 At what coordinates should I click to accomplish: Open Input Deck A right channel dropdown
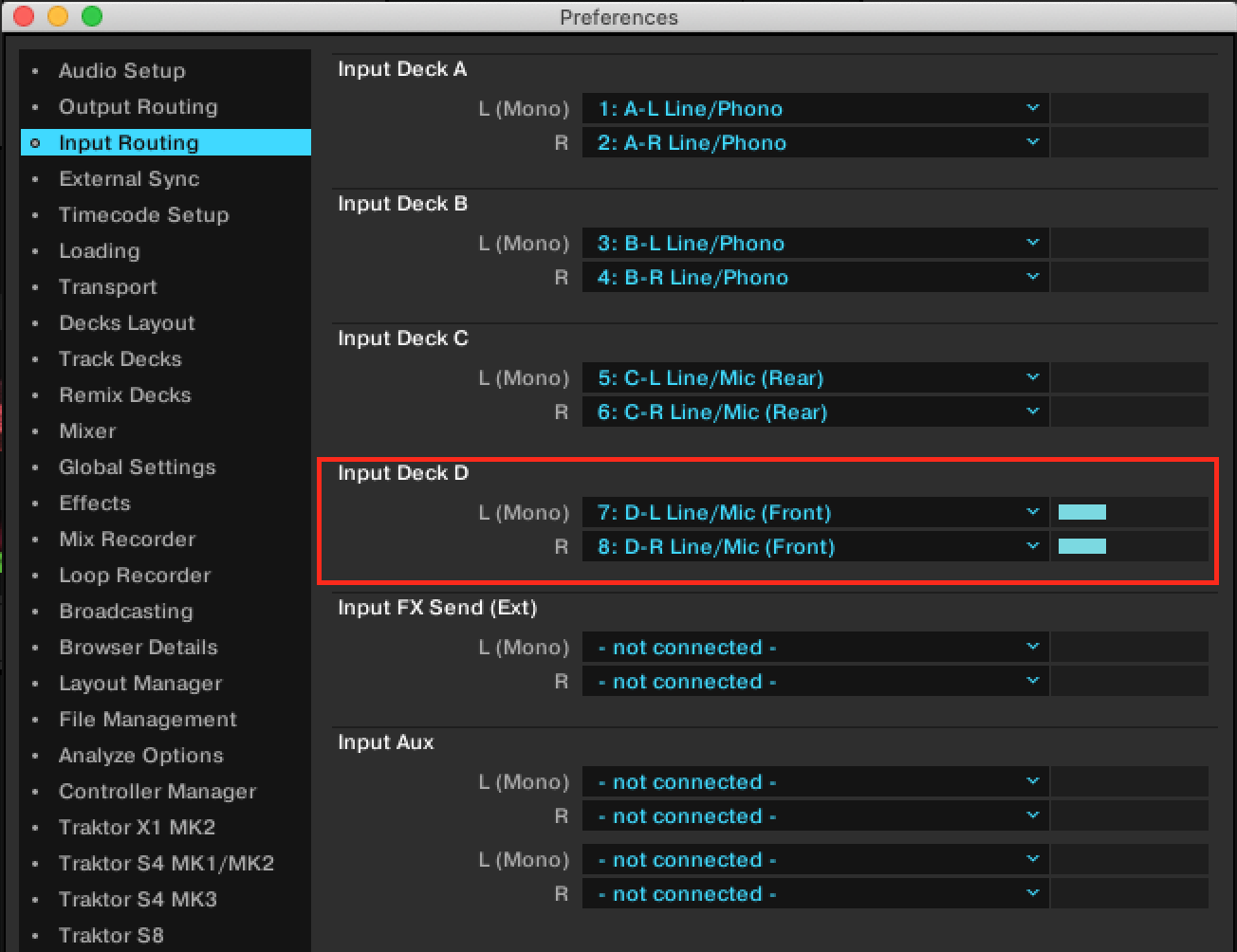(x=816, y=143)
